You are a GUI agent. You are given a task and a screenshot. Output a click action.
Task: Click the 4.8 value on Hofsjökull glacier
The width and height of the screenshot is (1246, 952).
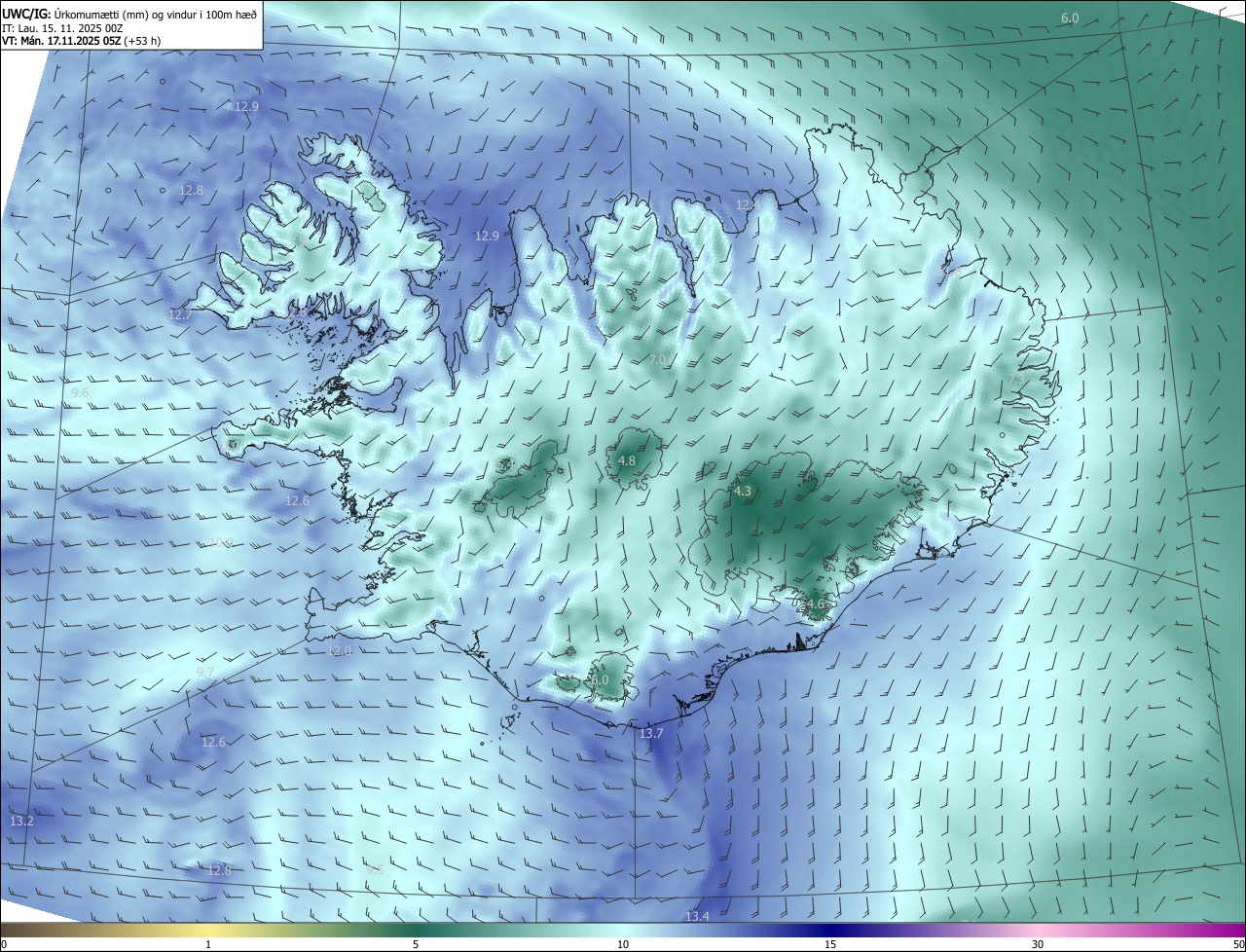coord(627,460)
